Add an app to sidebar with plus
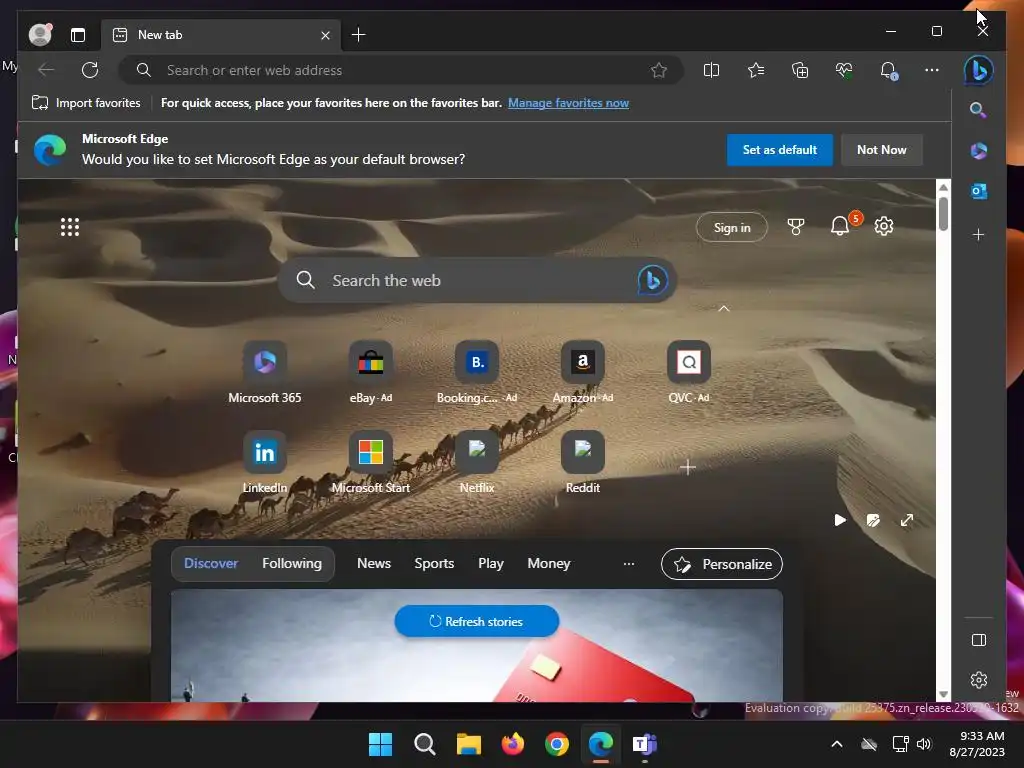 coord(978,234)
